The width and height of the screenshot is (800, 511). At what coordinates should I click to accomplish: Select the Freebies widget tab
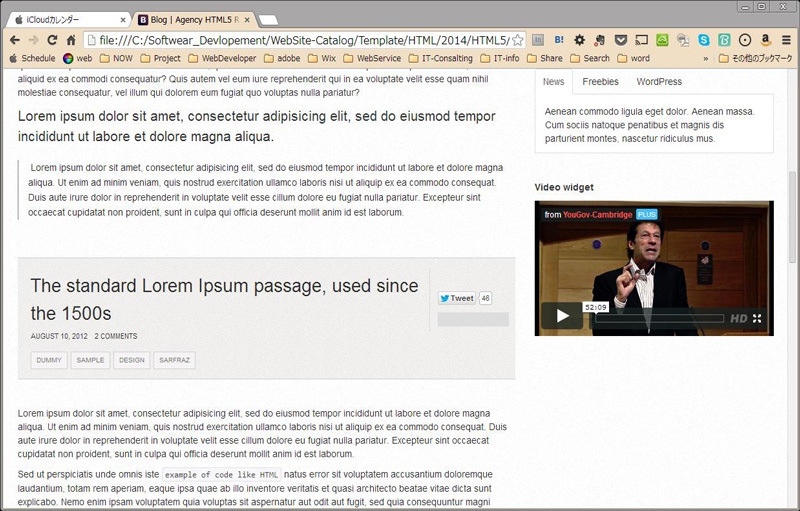pyautogui.click(x=600, y=82)
